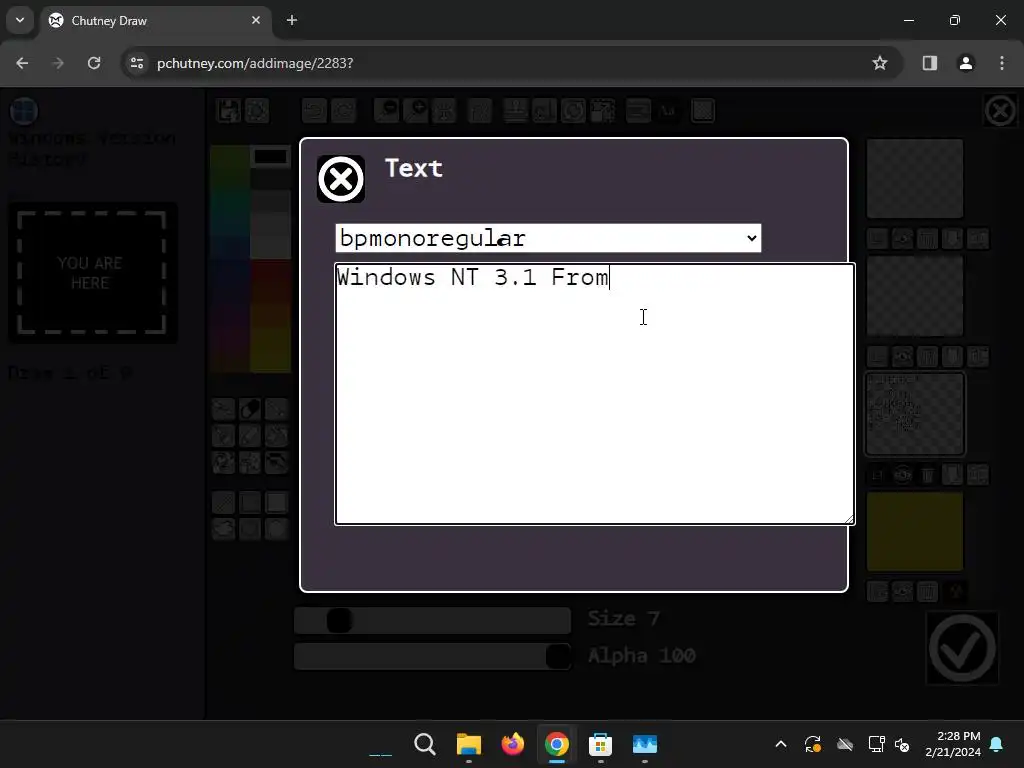The height and width of the screenshot is (768, 1024).
Task: Toggle the eye visibility icon of the top layer
Action: coord(903,239)
